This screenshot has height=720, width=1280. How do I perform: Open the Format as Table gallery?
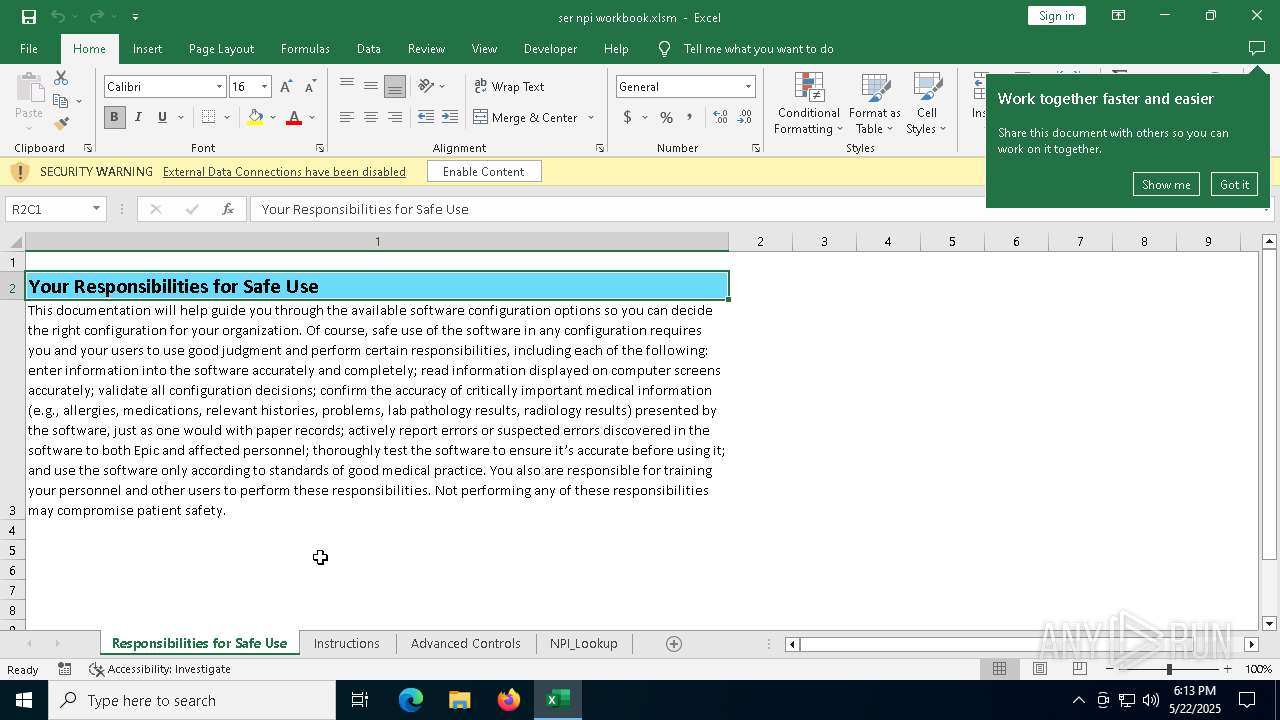tap(875, 104)
